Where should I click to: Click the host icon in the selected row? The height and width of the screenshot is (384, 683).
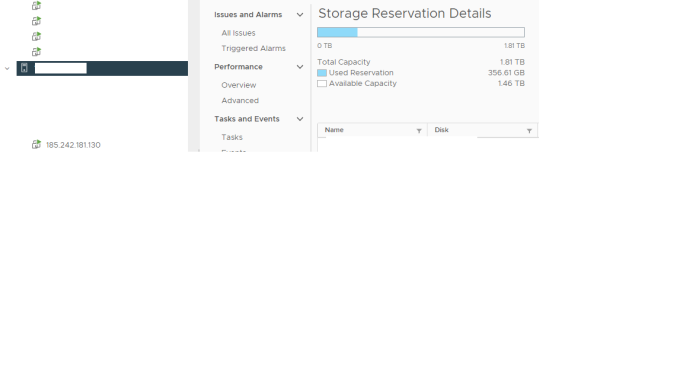pyautogui.click(x=24, y=68)
